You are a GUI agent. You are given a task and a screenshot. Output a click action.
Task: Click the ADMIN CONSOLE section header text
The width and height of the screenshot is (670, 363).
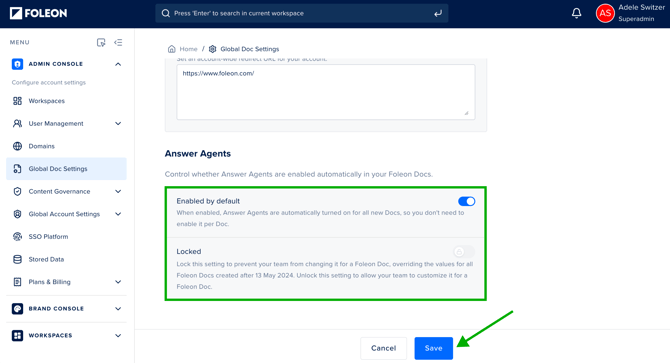[x=56, y=64]
